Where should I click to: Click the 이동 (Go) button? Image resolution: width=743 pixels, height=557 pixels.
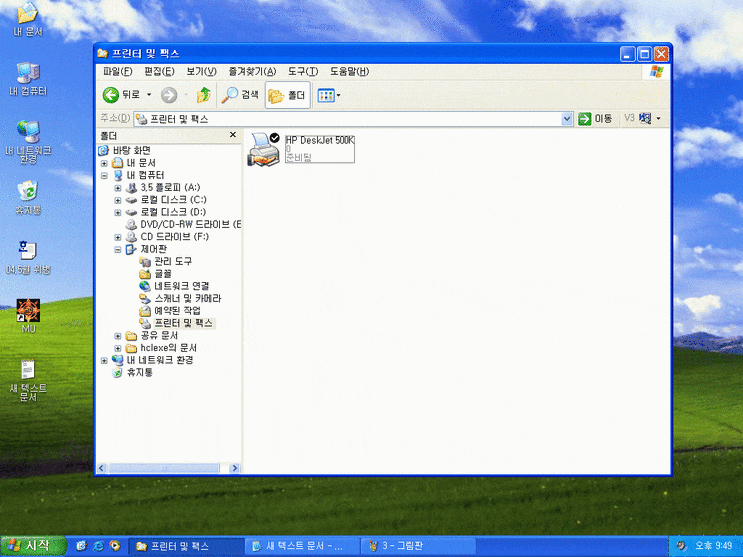pyautogui.click(x=596, y=119)
